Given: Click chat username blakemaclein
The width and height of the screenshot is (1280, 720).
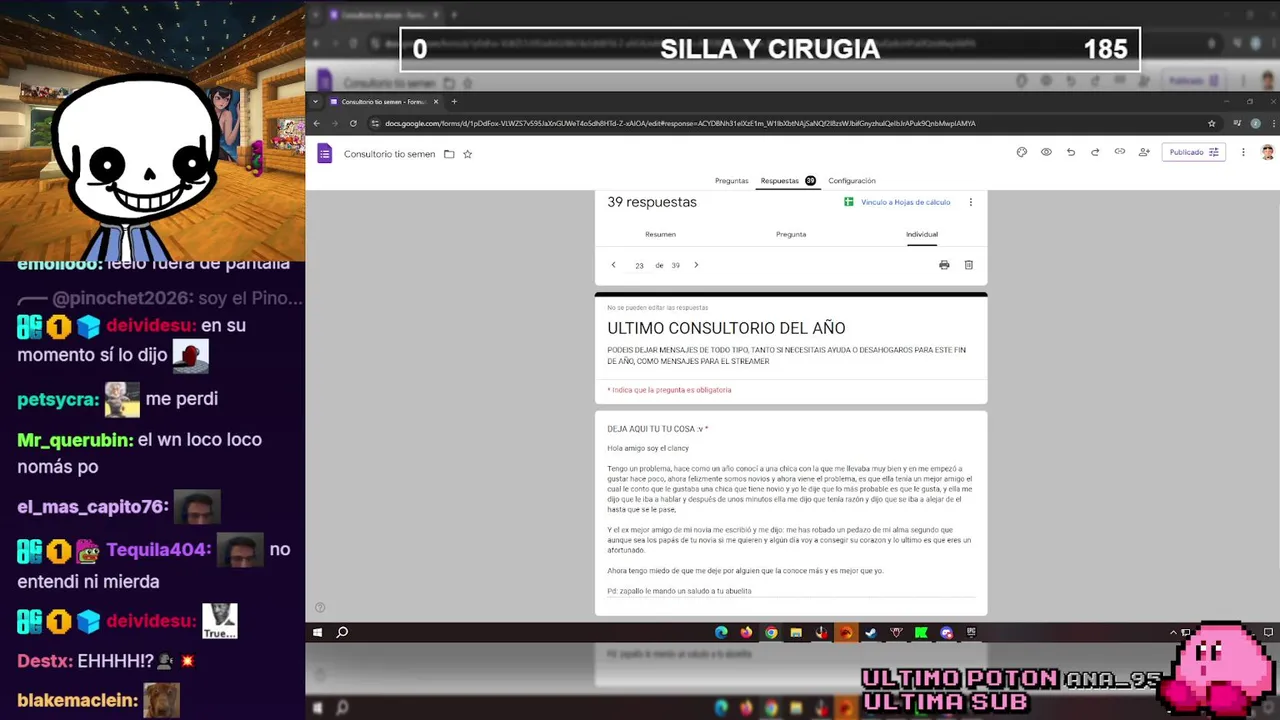Looking at the screenshot, I should (77, 701).
